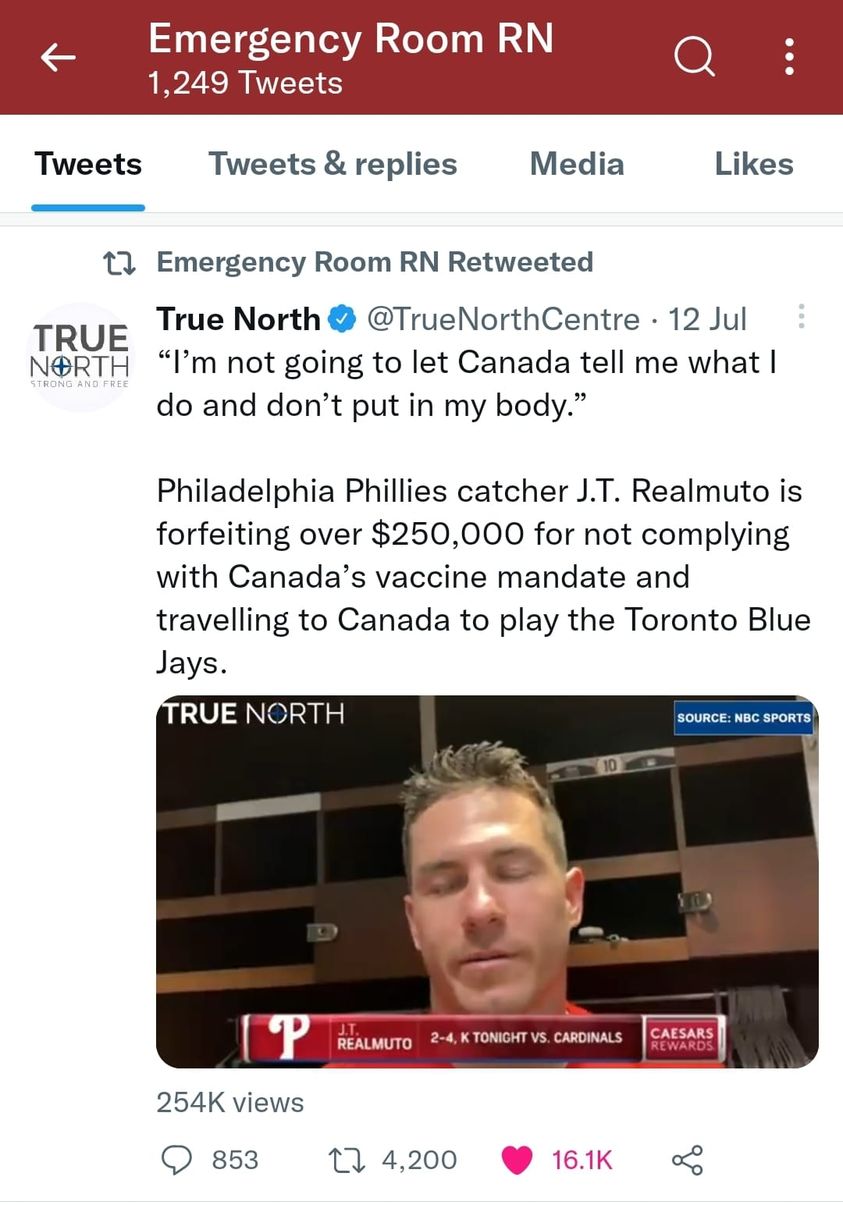843x1205 pixels.
Task: Unlike the tweet using pink heart
Action: 517,1159
